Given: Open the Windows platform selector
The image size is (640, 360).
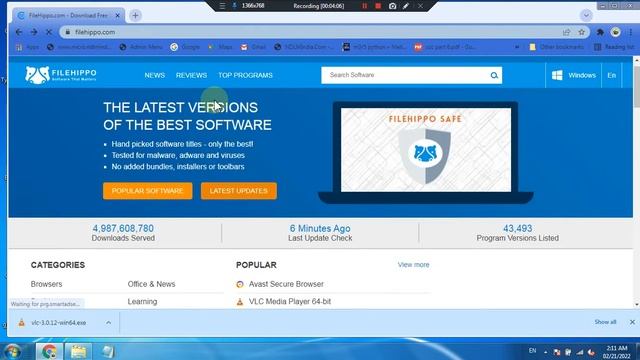Looking at the screenshot, I should pyautogui.click(x=573, y=76).
